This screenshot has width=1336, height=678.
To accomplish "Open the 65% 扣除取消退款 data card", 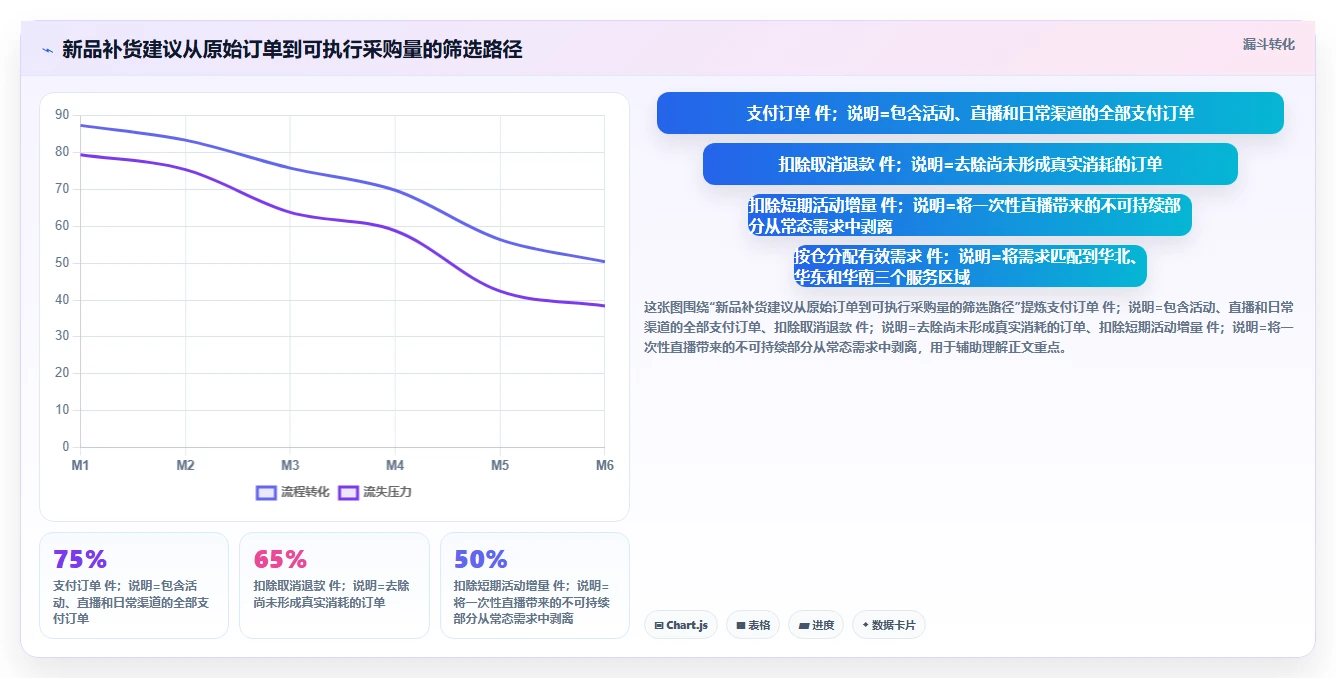I will tap(334, 585).
